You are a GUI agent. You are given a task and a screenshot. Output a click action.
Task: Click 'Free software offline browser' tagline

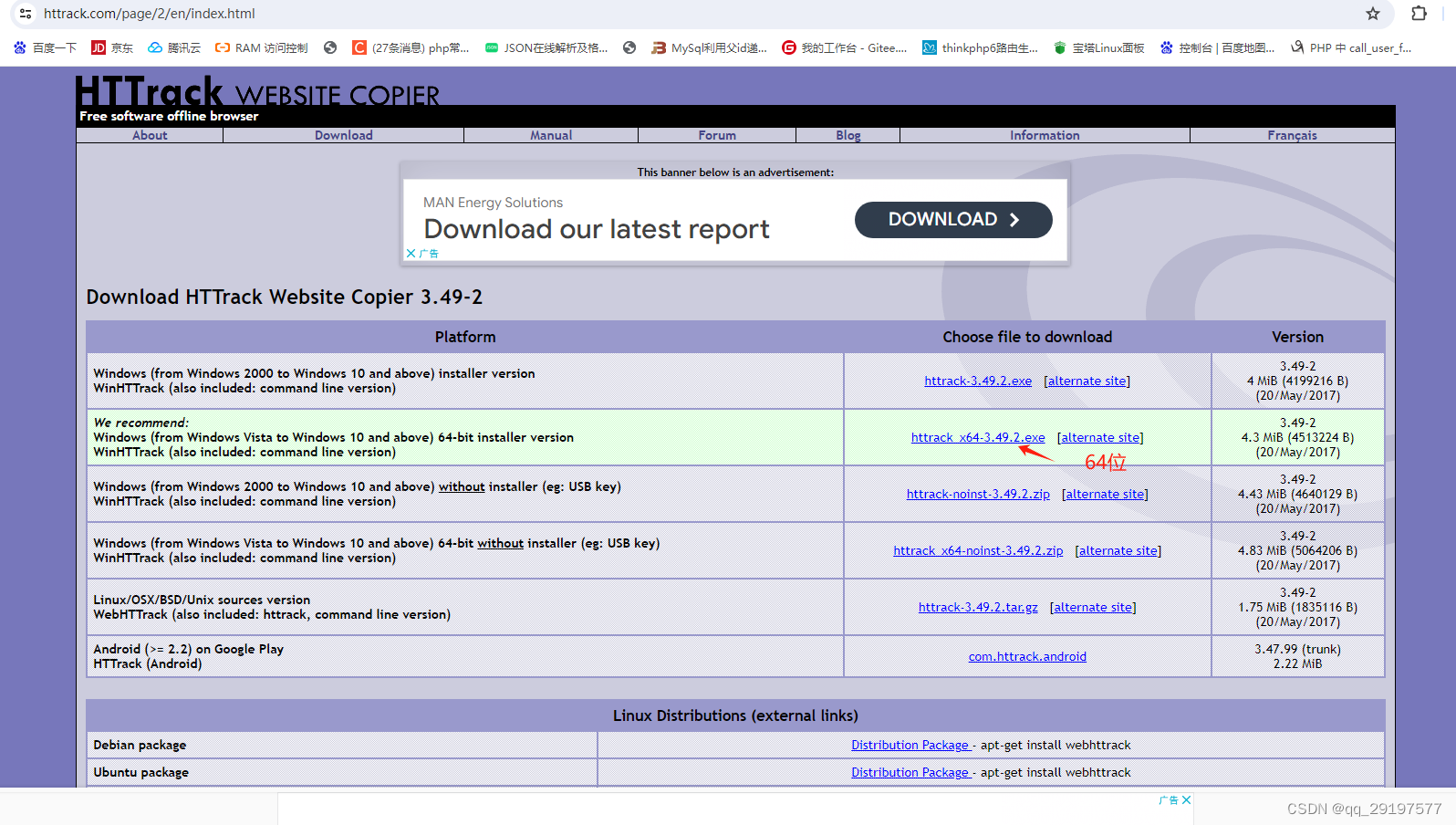pos(168,116)
